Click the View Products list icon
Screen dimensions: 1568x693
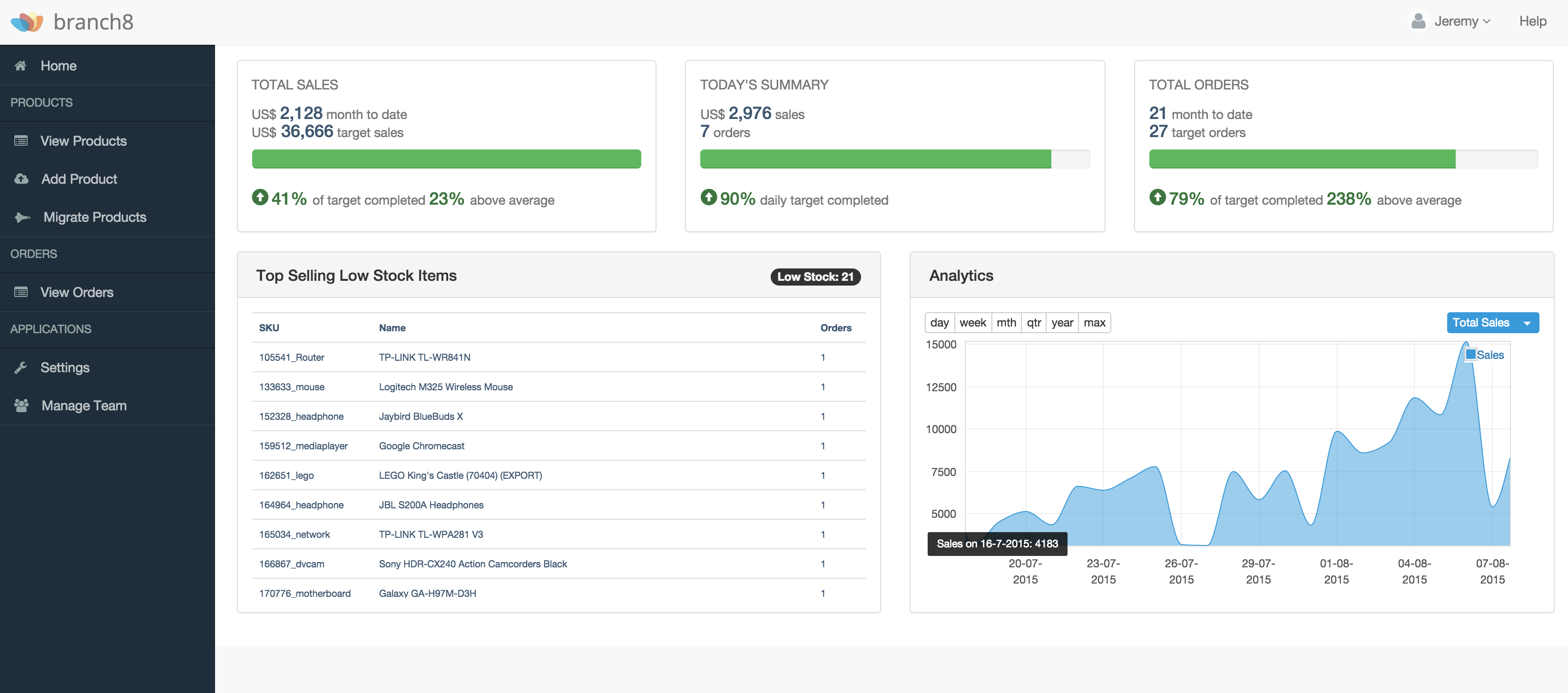[x=21, y=141]
